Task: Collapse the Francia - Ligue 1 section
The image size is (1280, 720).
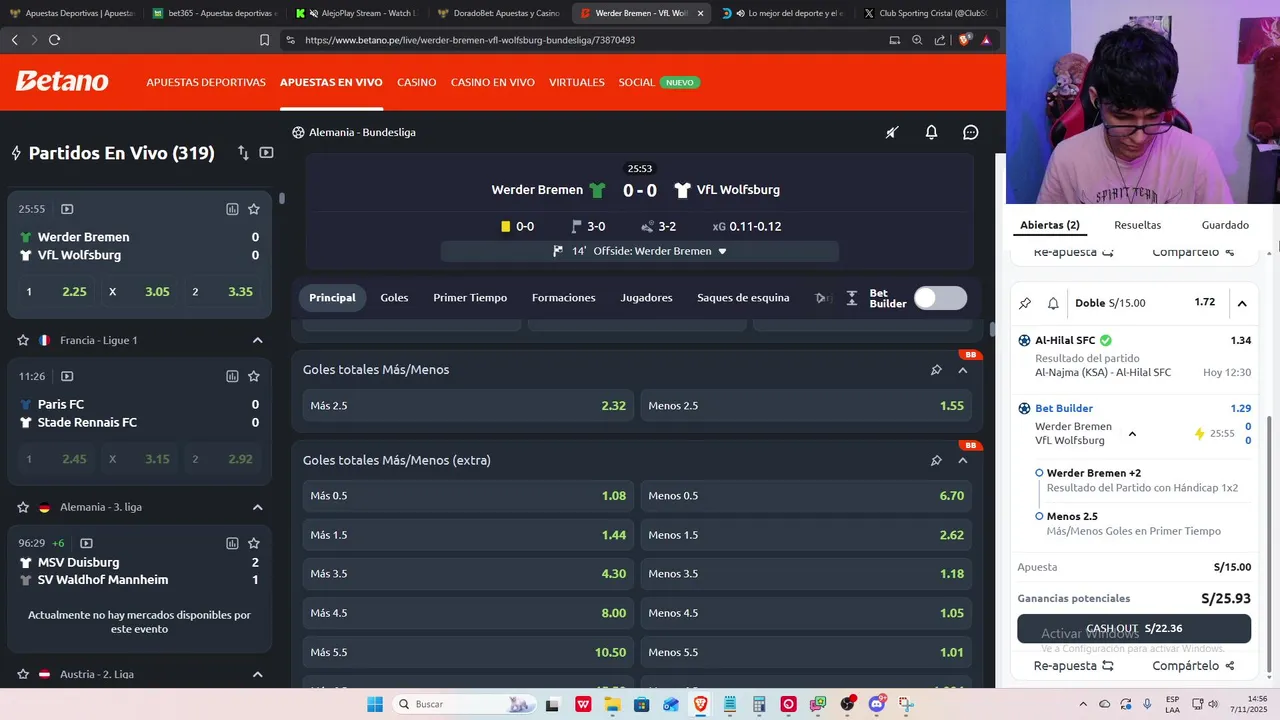Action: (x=257, y=340)
